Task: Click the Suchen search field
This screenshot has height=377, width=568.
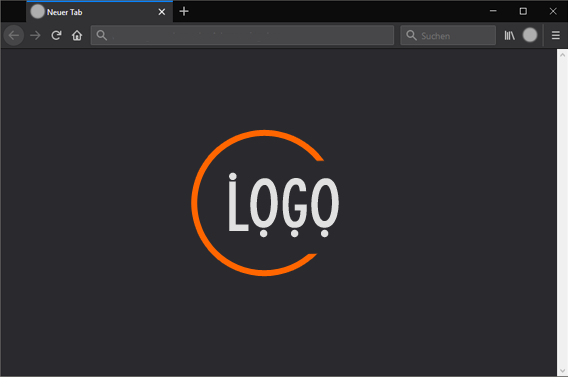Action: coord(448,35)
